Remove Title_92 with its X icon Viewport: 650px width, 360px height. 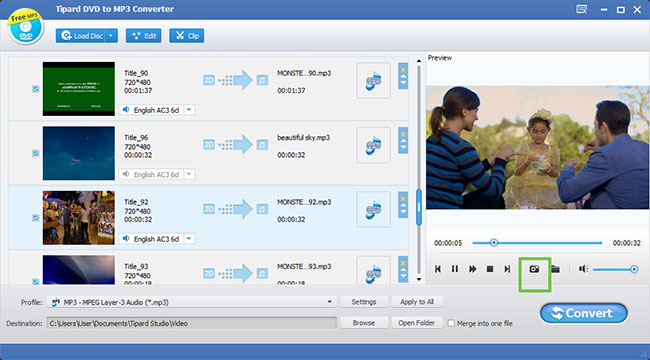(403, 199)
